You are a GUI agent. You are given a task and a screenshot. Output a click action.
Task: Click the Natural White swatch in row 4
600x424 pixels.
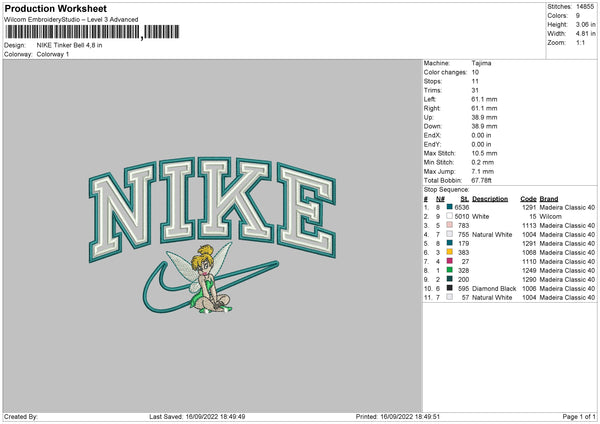point(449,234)
